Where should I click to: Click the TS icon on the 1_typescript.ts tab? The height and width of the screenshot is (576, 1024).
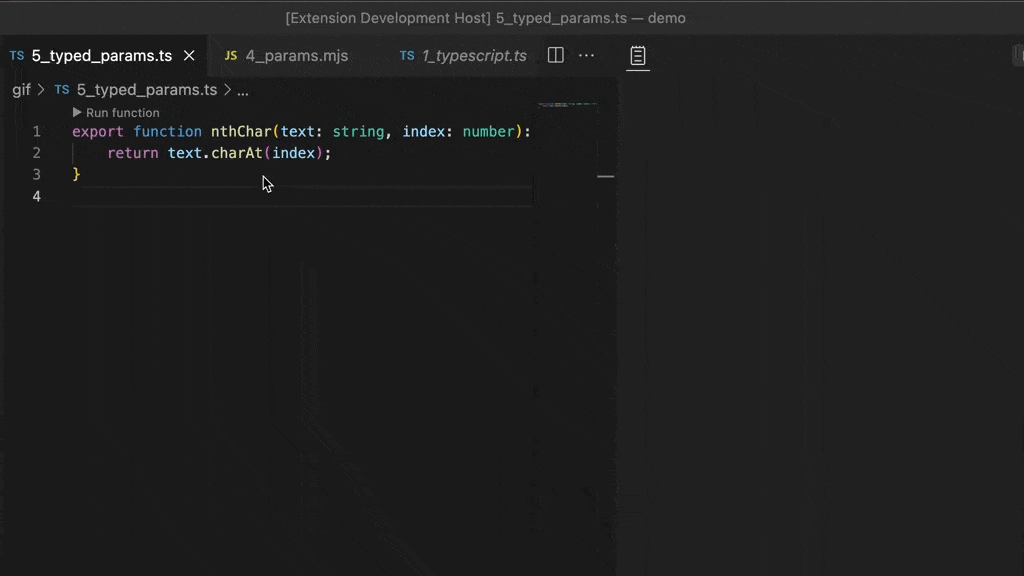(406, 56)
